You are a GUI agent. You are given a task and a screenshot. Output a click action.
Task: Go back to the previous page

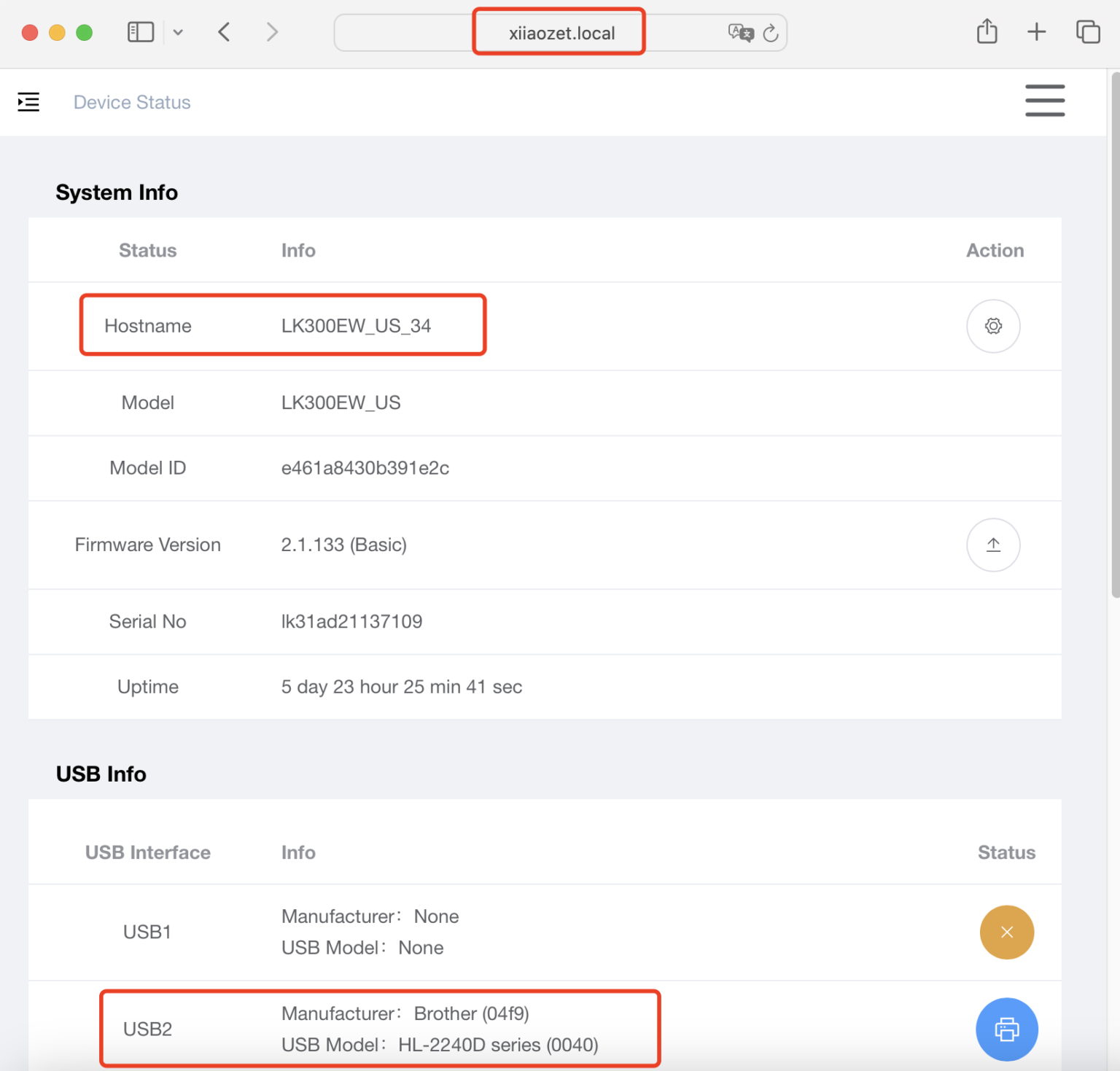point(225,32)
